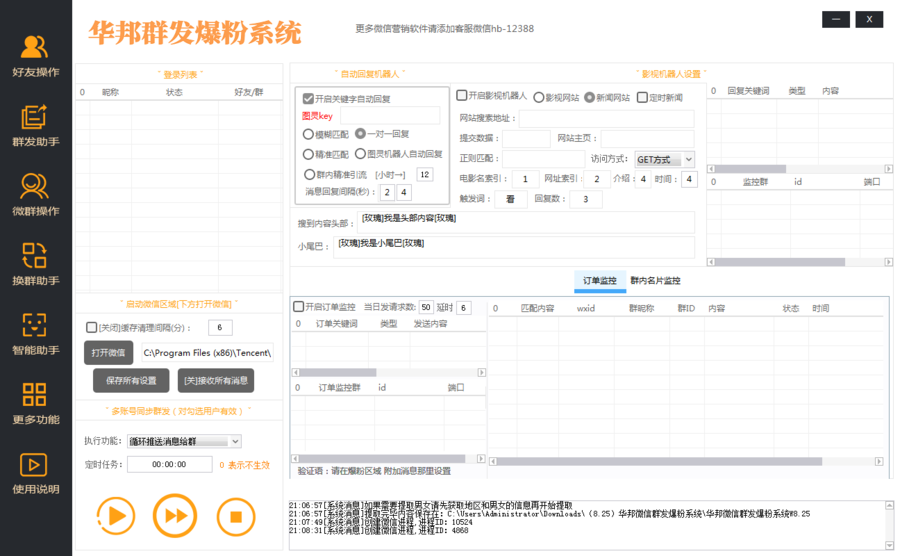Choose the 影视网站 radio option
The width and height of the screenshot is (900, 556).
coord(538,98)
